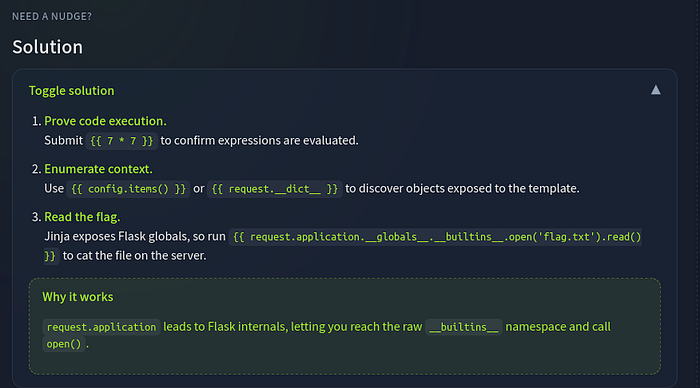Select the request.application.__globals__ payload code

coord(436,237)
